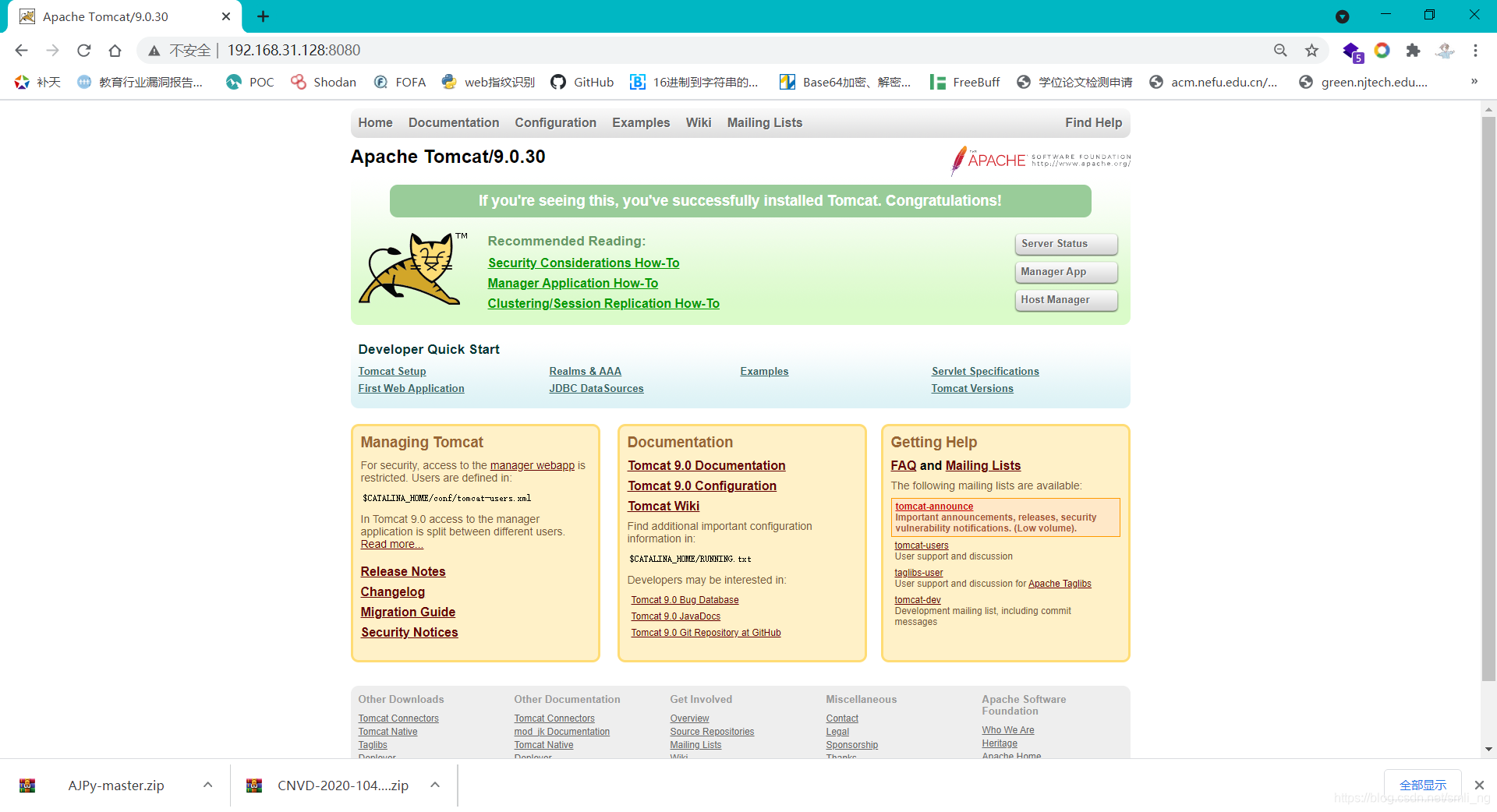Open the GitHub bookmark
The image size is (1497, 812).
(x=582, y=82)
